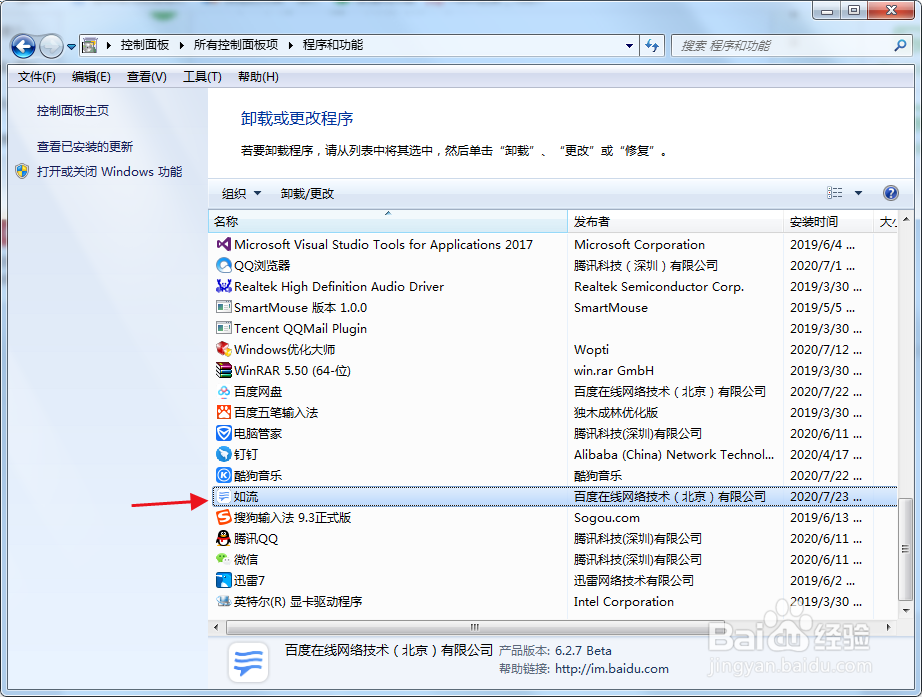The image size is (922, 697).
Task: Open the recent pages dropdown arrow
Action: (x=71, y=46)
